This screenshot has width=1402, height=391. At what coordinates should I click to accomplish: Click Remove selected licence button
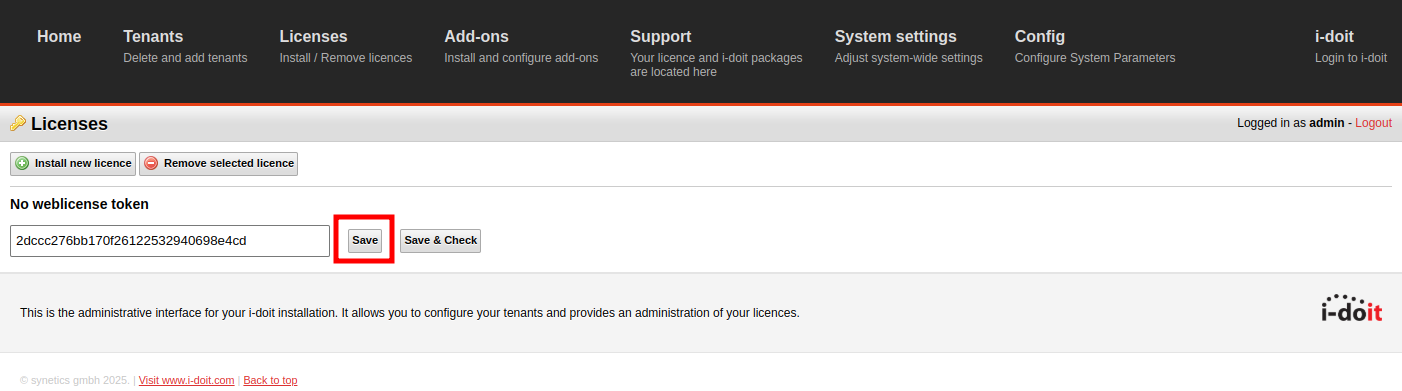click(218, 163)
